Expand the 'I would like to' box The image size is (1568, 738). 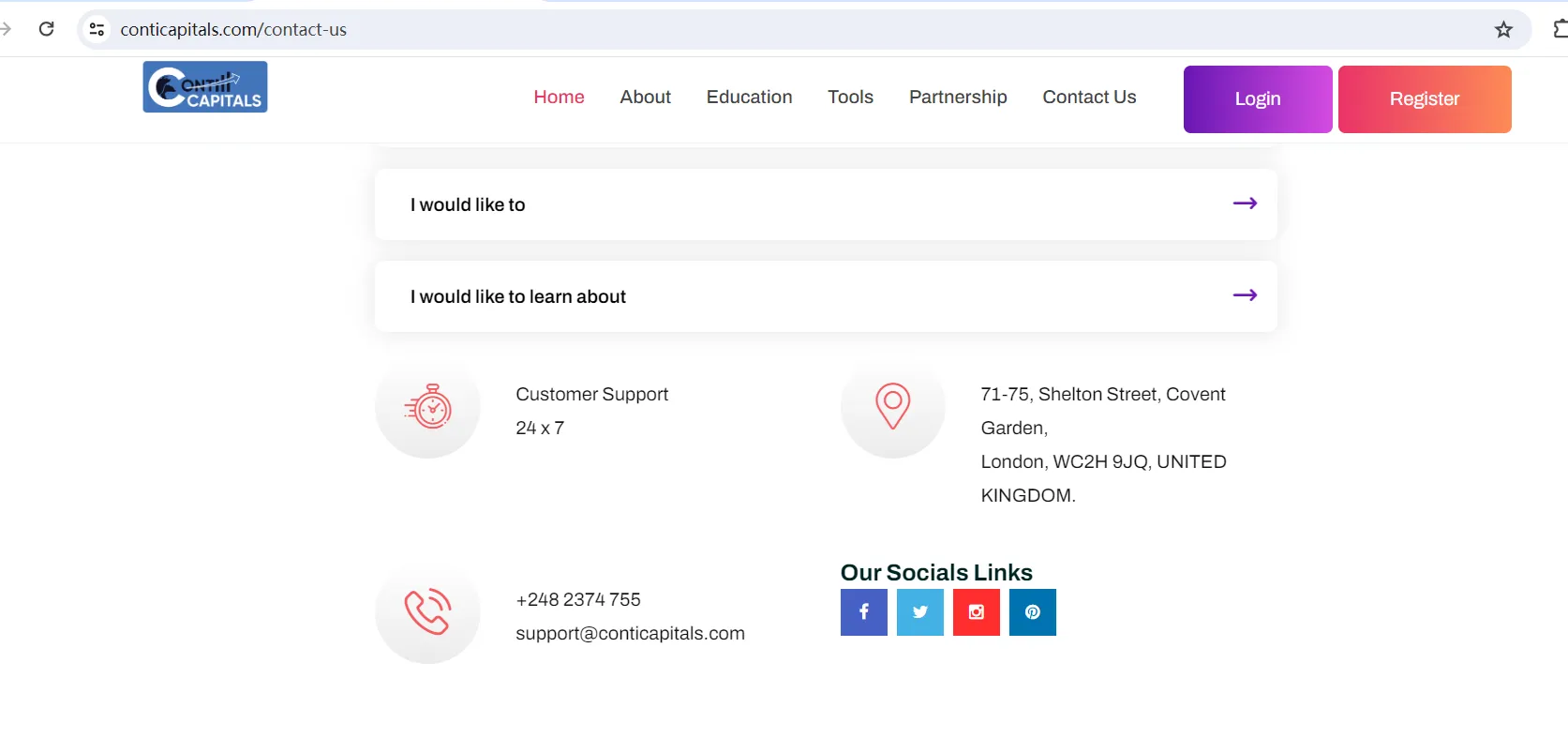826,204
